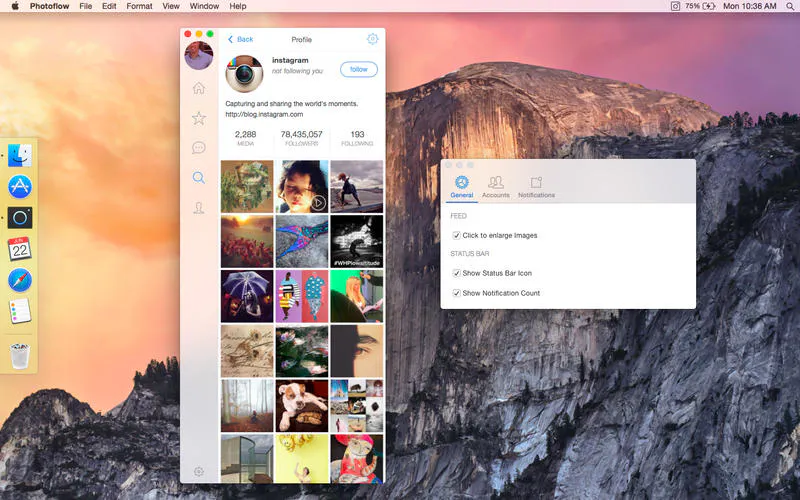
Task: Open the View menu
Action: (x=171, y=6)
